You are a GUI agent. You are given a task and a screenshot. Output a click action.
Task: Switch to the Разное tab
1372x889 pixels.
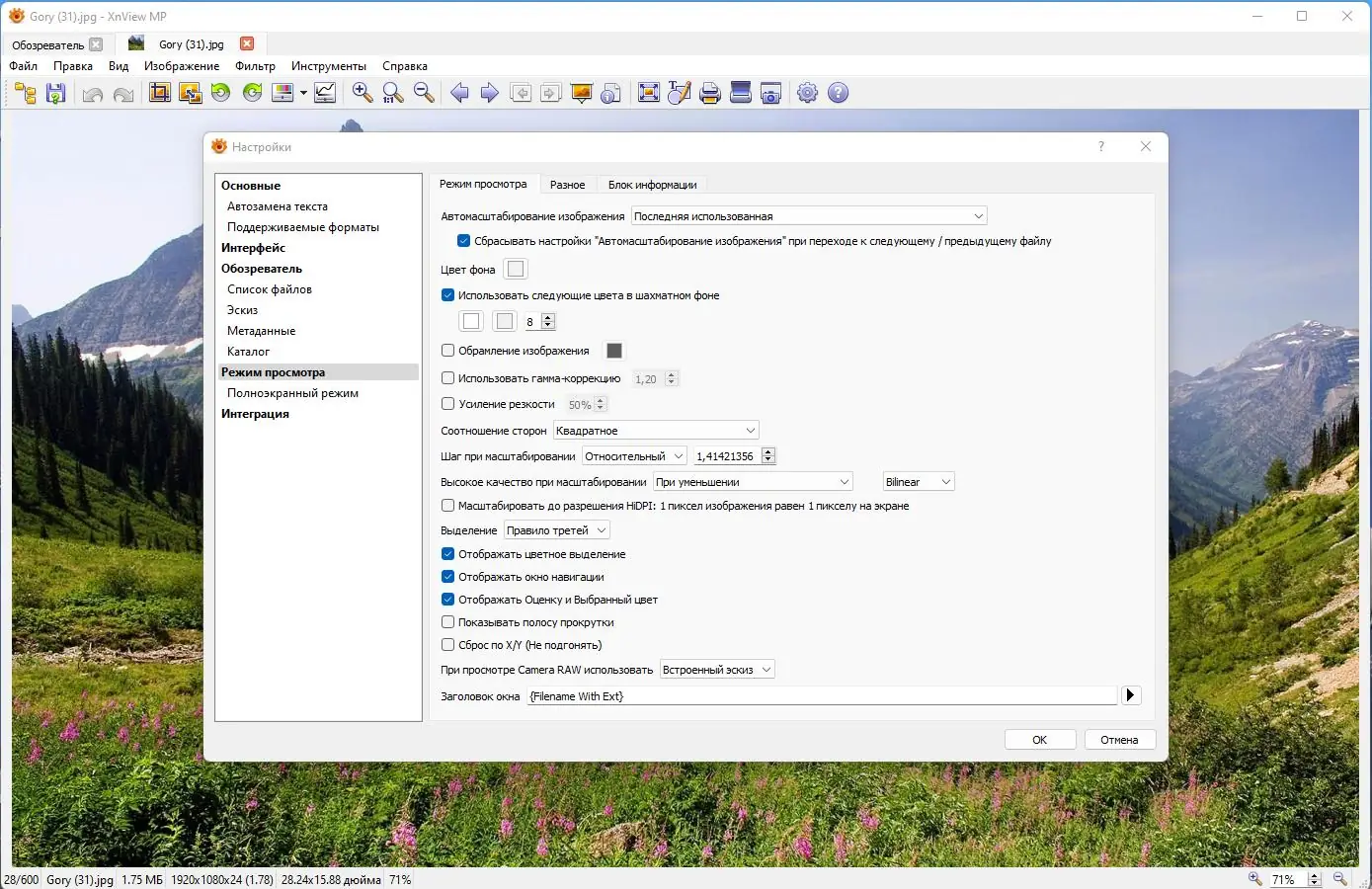click(x=568, y=185)
